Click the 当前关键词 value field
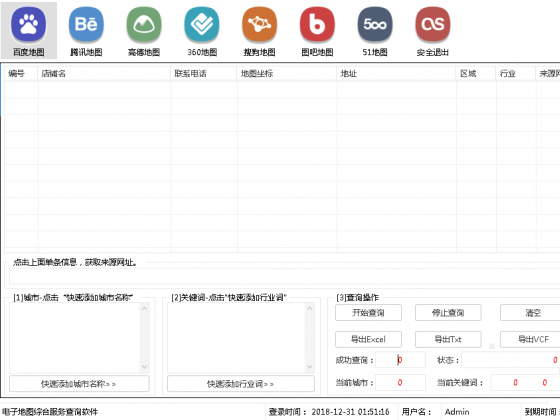This screenshot has height=420, width=560. pos(525,382)
